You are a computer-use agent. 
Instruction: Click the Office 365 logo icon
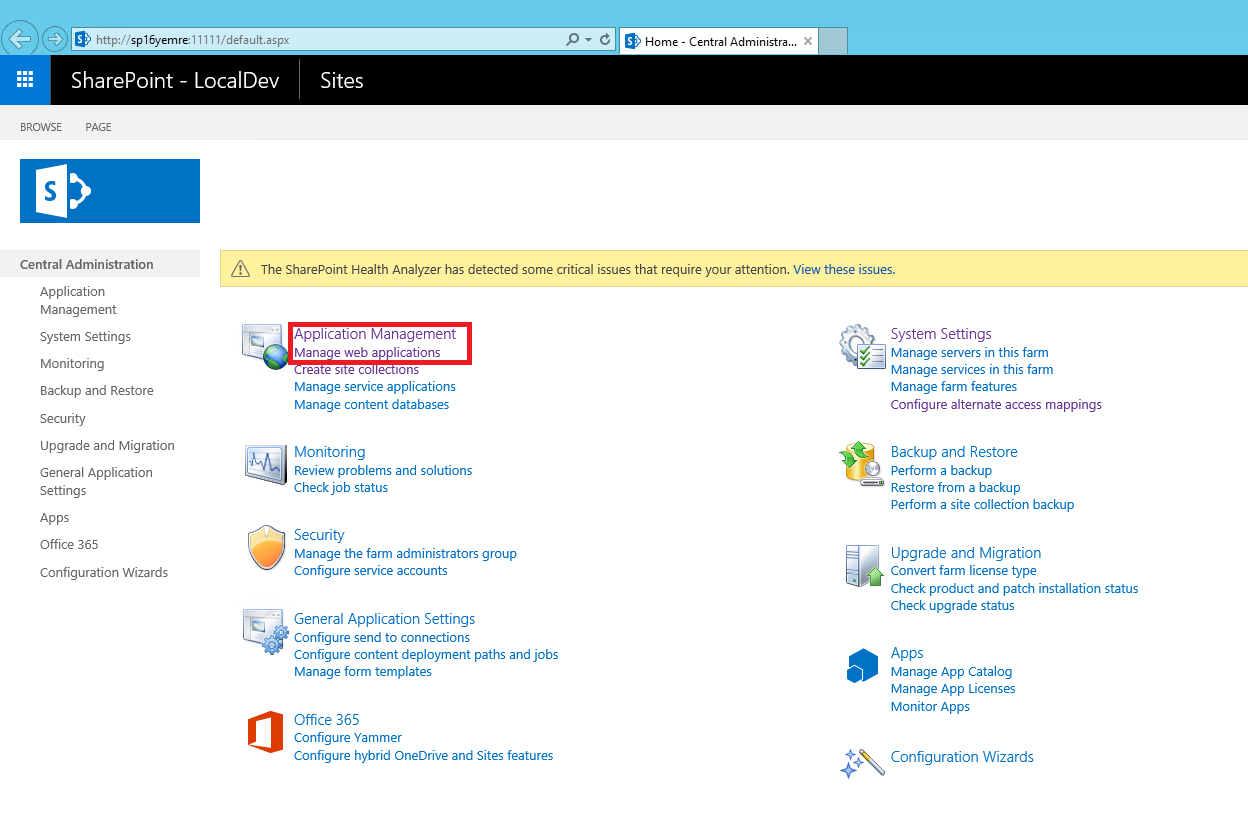click(265, 733)
